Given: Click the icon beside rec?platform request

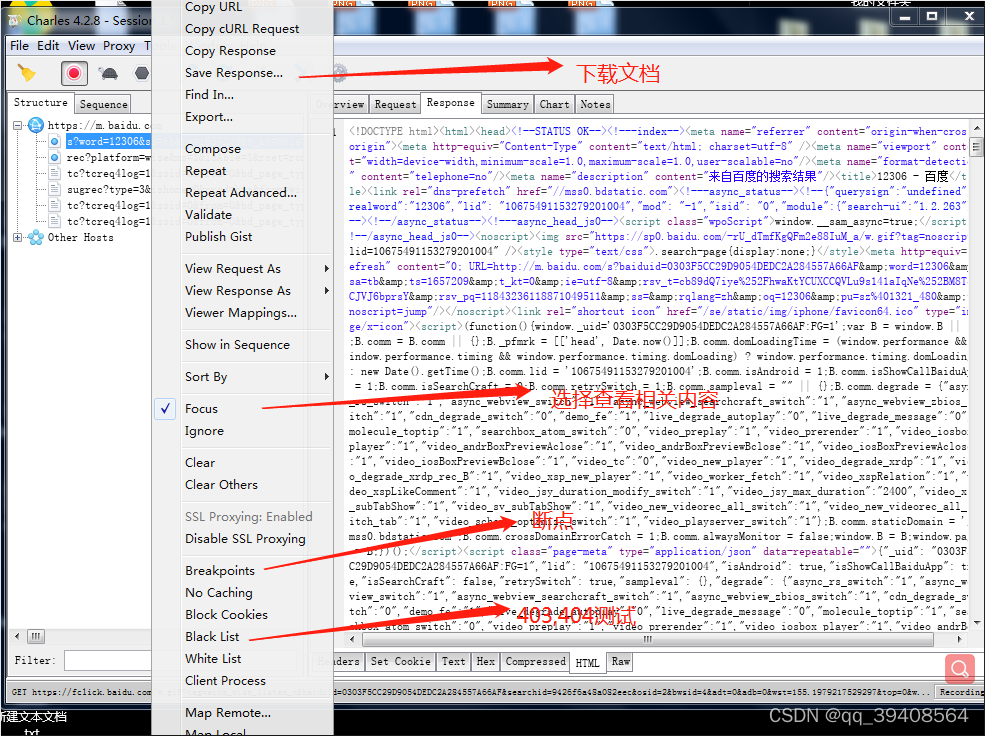Looking at the screenshot, I should [x=55, y=157].
